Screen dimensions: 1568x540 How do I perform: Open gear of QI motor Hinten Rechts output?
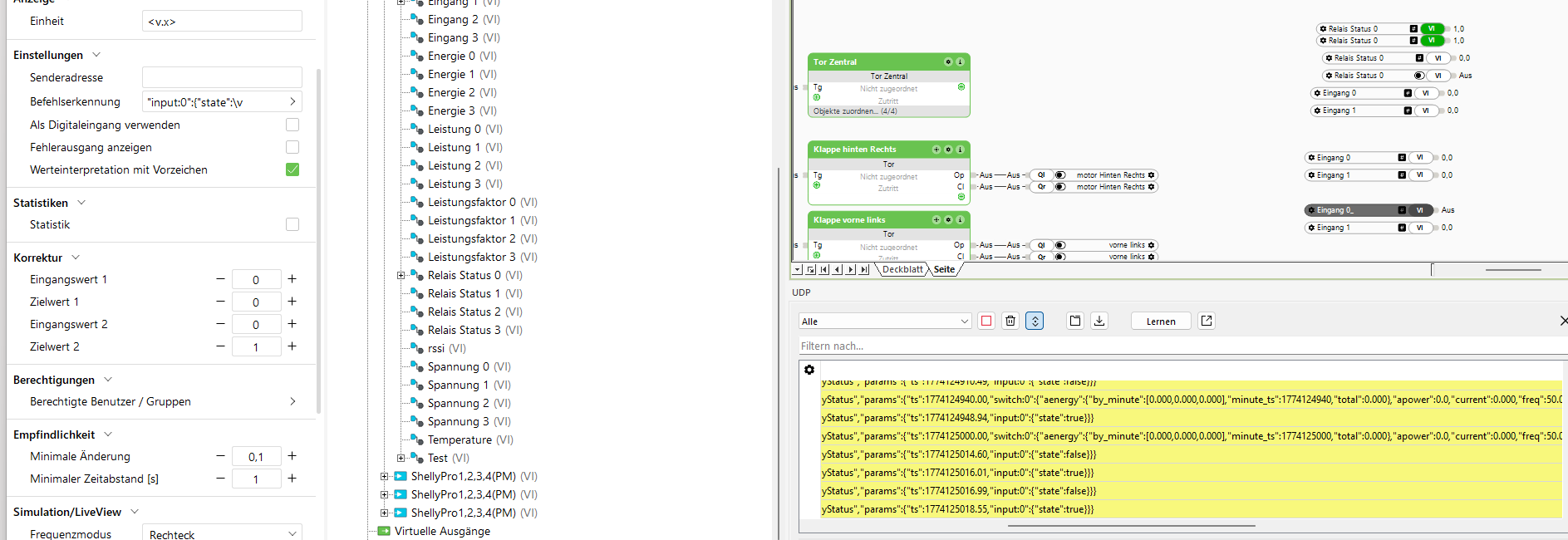point(1151,175)
